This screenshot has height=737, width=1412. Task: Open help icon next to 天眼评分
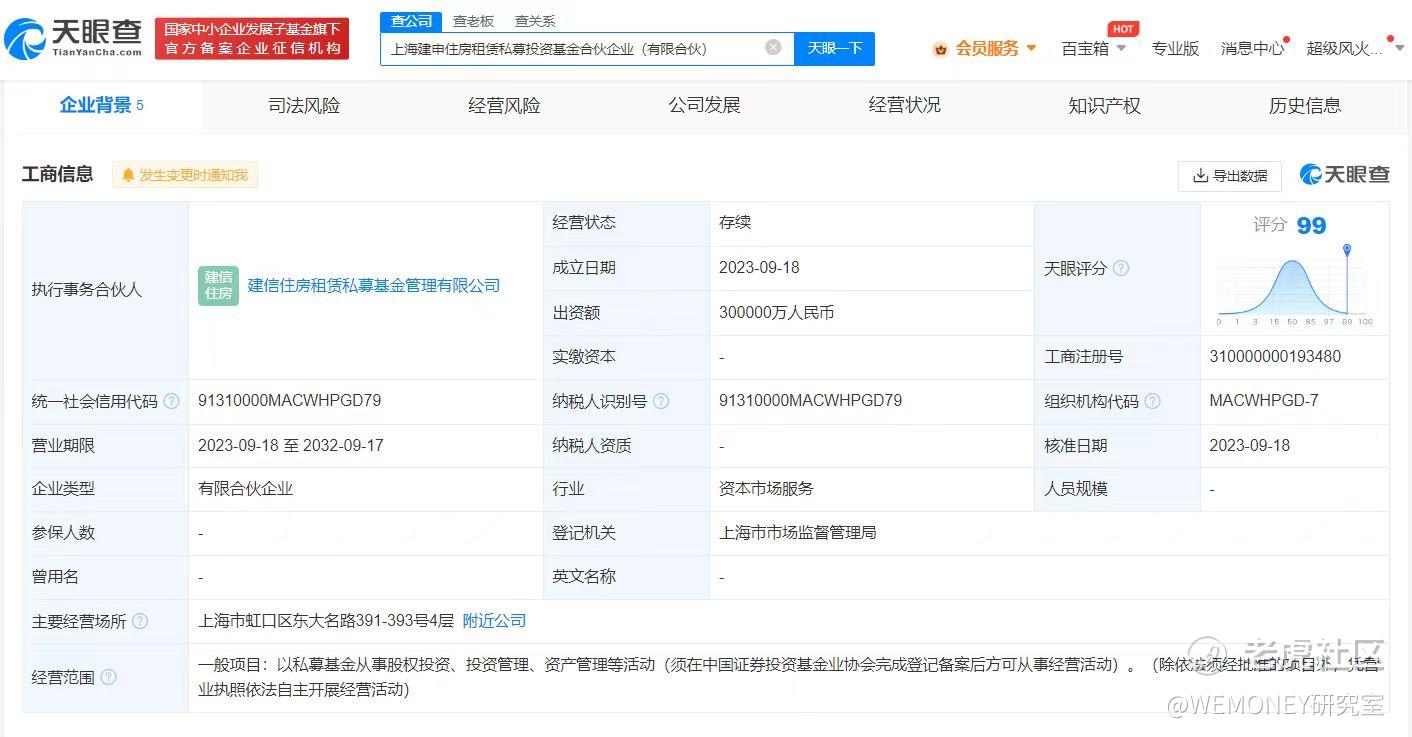(1121, 268)
